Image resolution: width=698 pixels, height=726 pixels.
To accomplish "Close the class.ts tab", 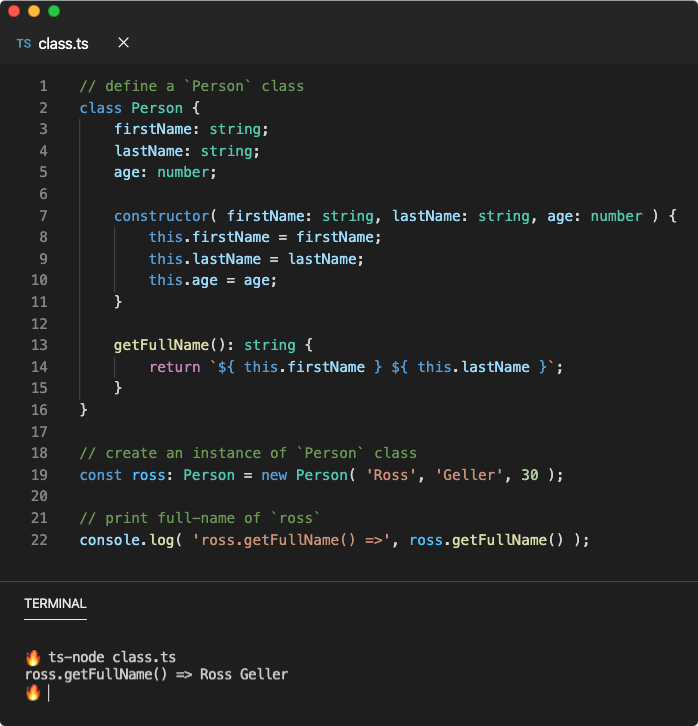I will pyautogui.click(x=124, y=43).
